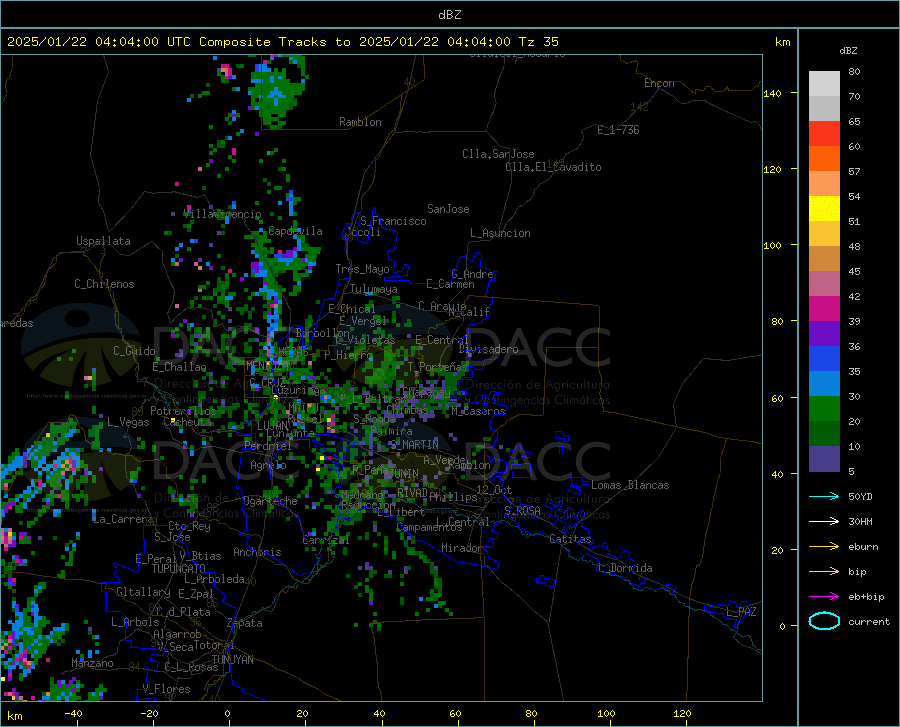Click the cyan 50YD arrow legend icon
900x727 pixels.
coord(824,496)
